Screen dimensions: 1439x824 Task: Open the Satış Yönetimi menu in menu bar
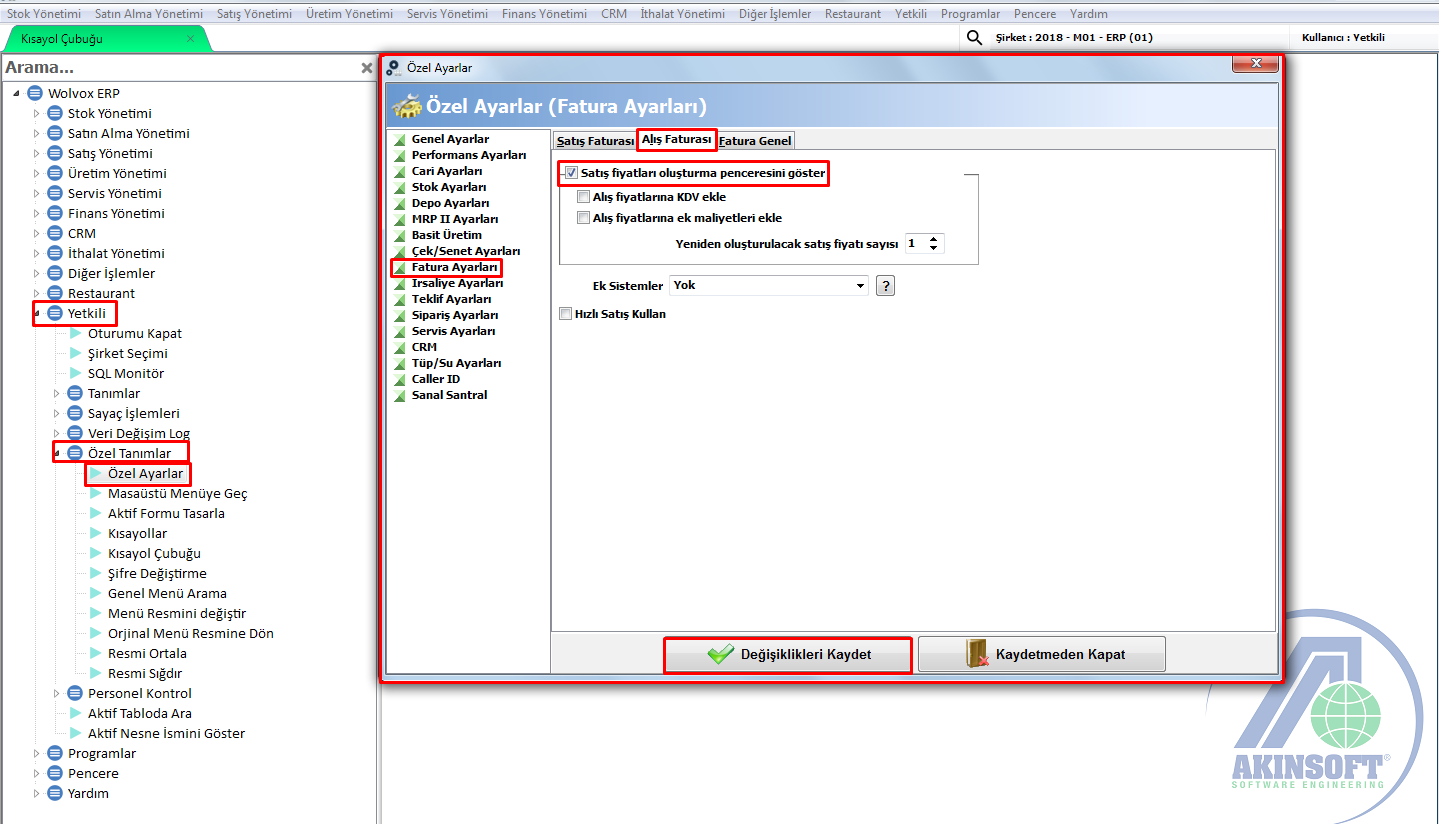coord(254,14)
